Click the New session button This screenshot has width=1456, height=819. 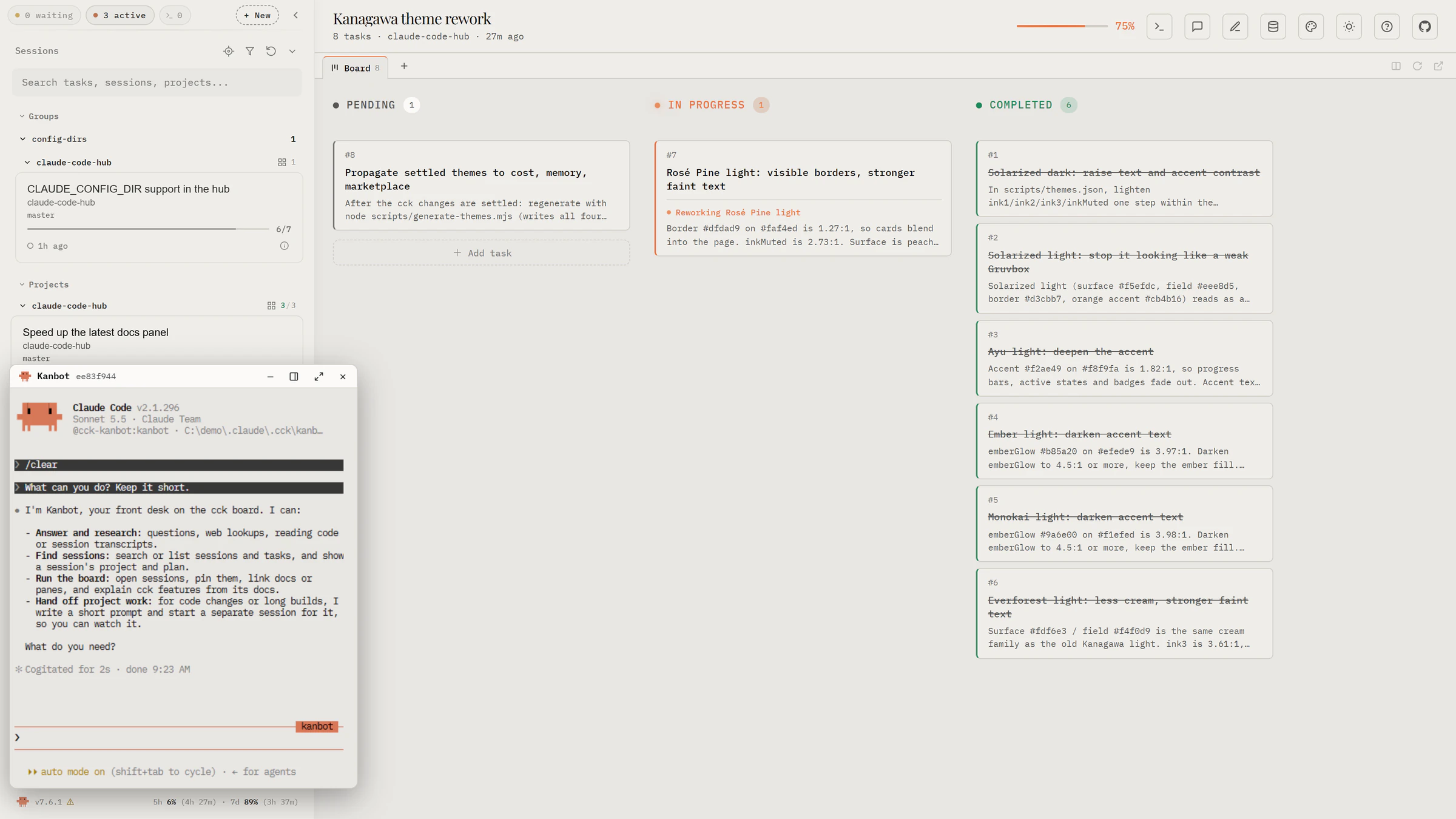(257, 15)
